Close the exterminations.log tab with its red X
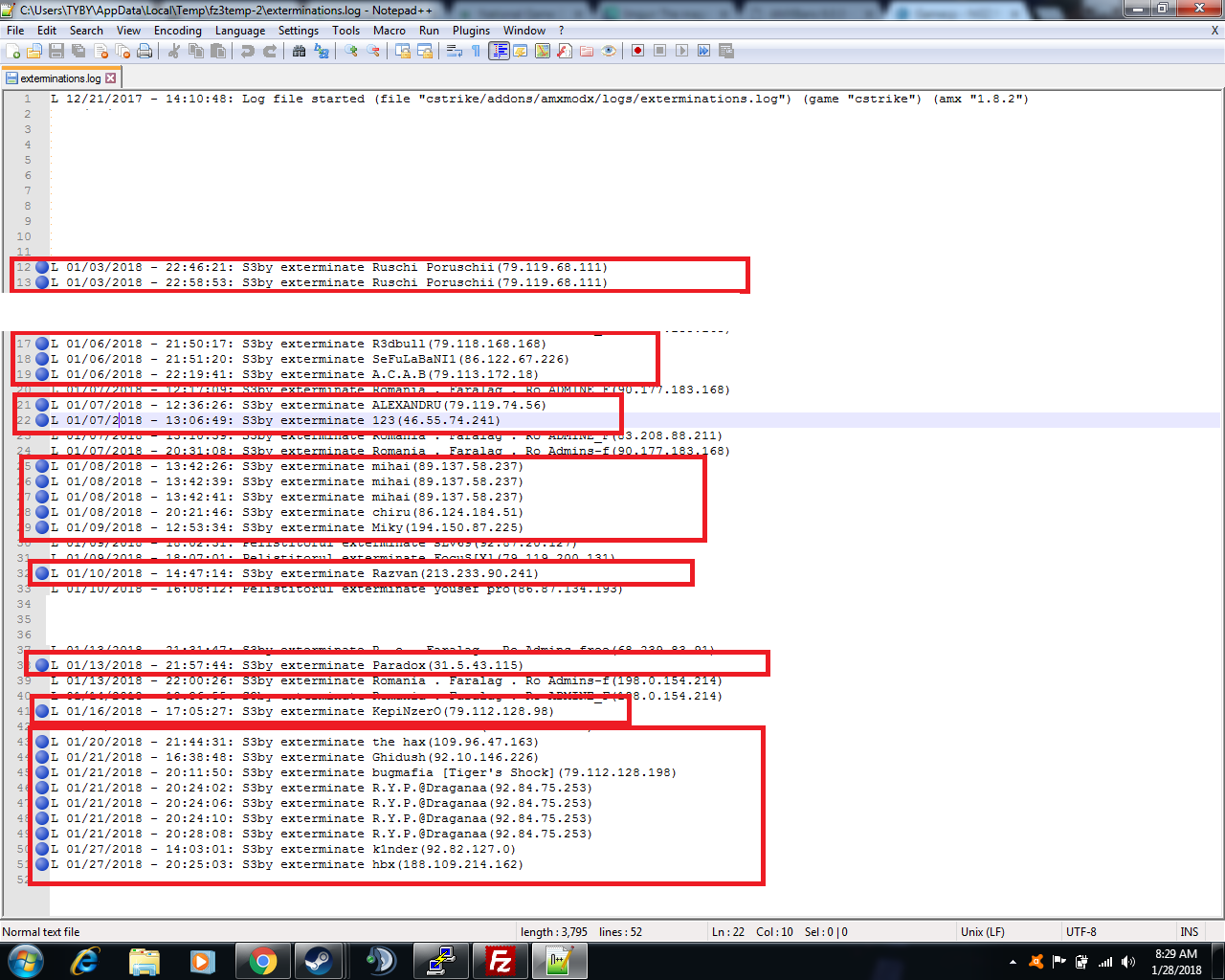 [111, 78]
